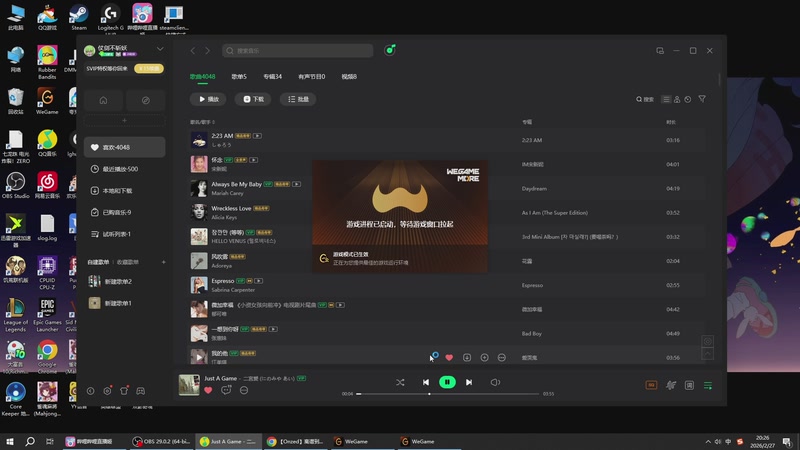Image resolution: width=800 pixels, height=450 pixels.
Task: Select the Songs 4048 tab
Action: pyautogui.click(x=203, y=77)
